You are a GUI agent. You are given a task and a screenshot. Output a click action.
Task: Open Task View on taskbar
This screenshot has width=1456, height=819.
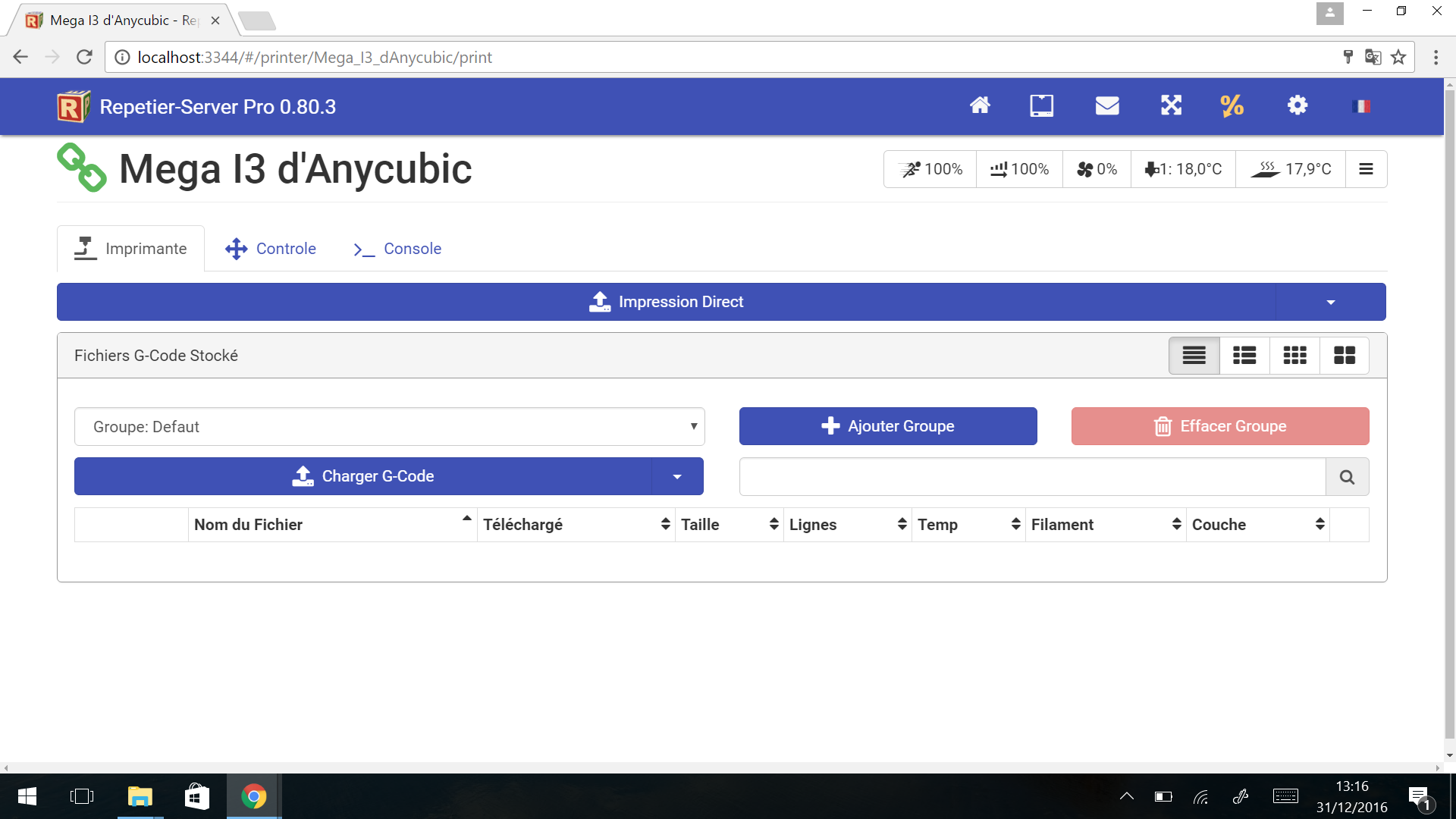point(82,796)
